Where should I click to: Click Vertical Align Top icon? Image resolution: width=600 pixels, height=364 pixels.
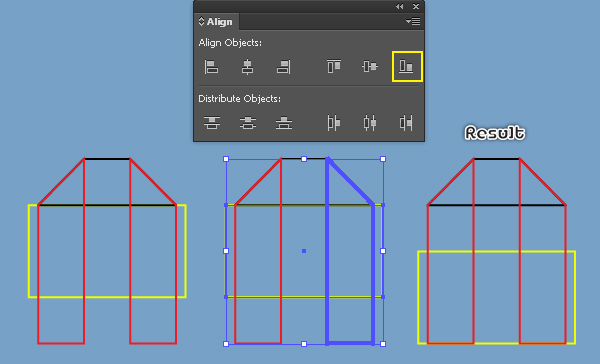pos(334,66)
